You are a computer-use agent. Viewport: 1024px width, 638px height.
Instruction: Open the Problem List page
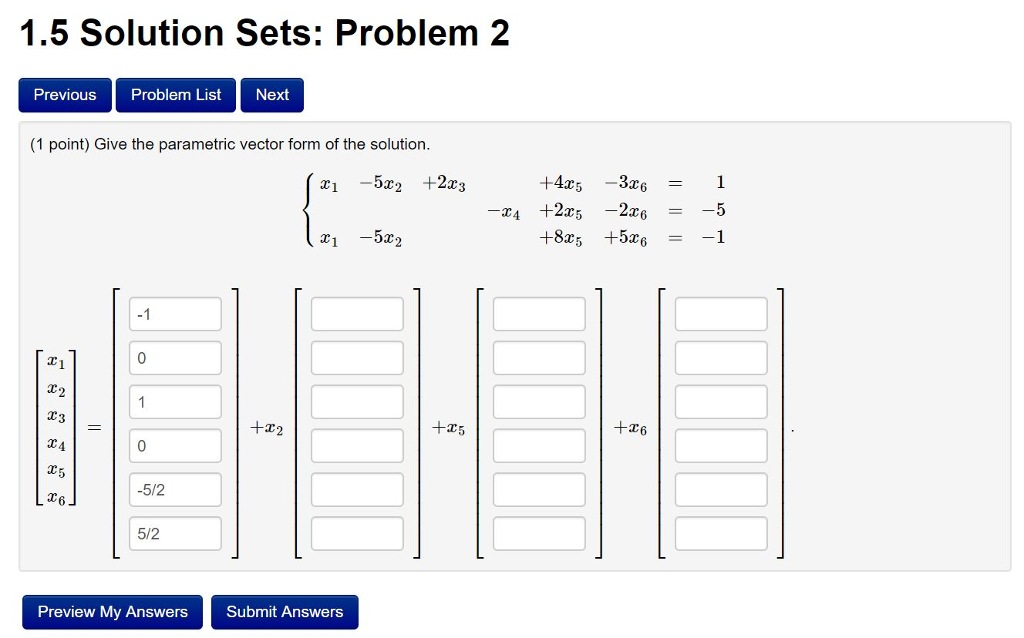(175, 94)
